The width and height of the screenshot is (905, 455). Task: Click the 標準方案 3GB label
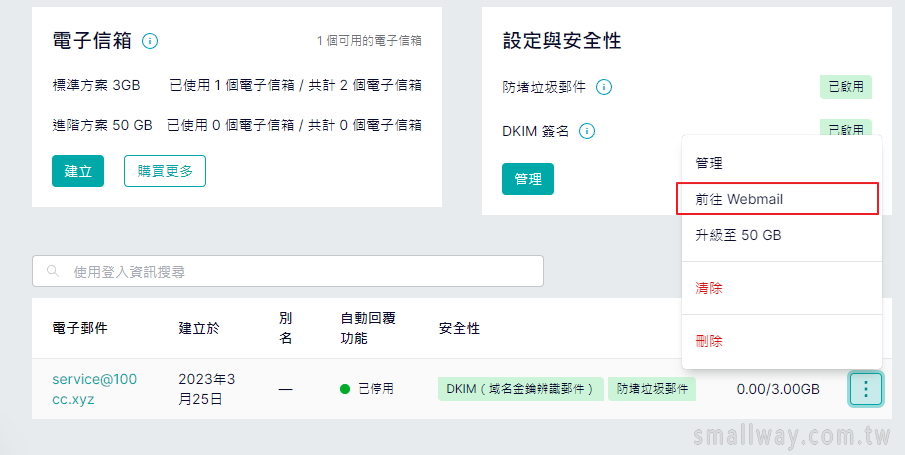pos(96,85)
